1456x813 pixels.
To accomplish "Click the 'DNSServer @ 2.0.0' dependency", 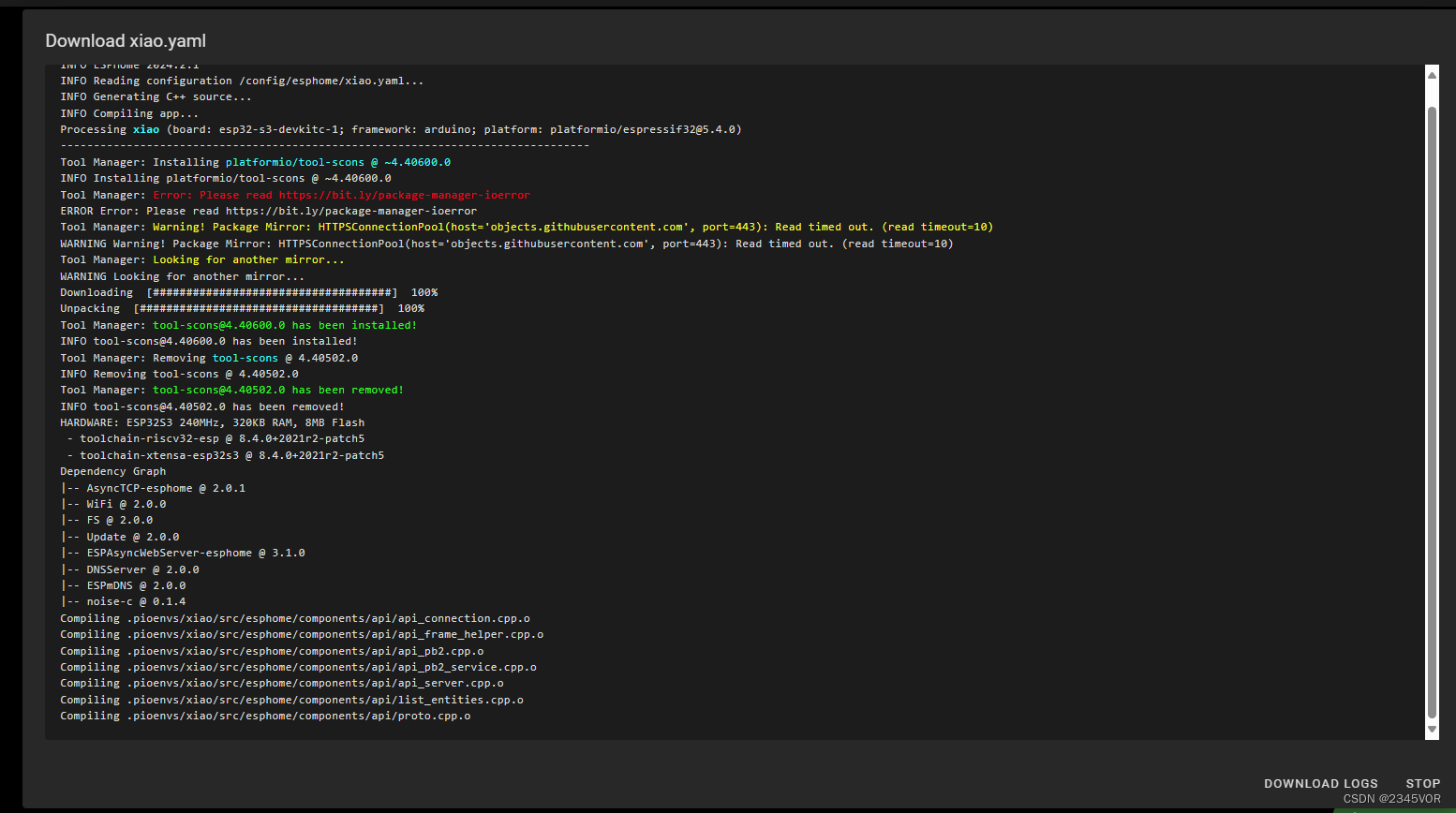I will pyautogui.click(x=130, y=570).
